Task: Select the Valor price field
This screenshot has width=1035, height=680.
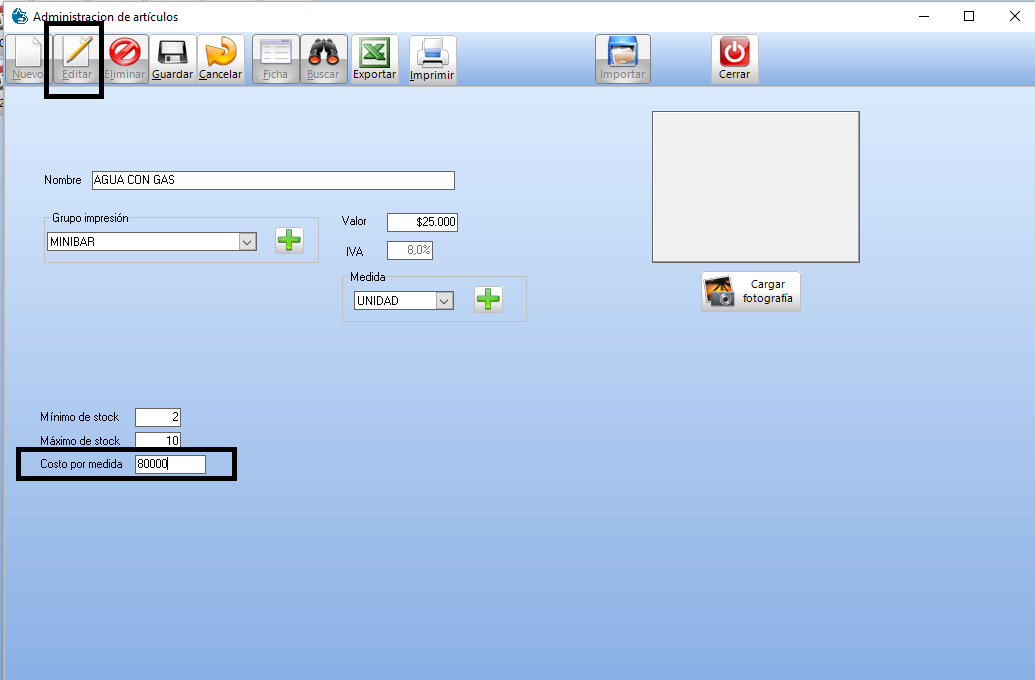Action: coord(421,222)
